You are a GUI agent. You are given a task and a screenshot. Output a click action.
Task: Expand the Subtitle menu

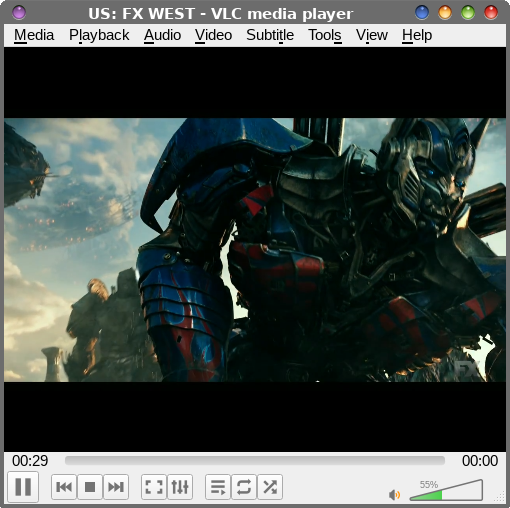point(270,35)
